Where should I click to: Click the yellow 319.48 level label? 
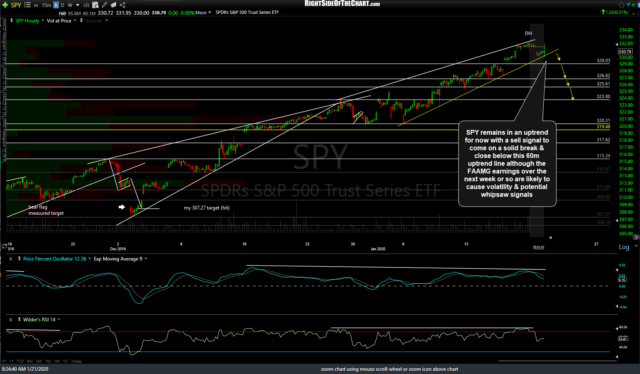coord(603,127)
